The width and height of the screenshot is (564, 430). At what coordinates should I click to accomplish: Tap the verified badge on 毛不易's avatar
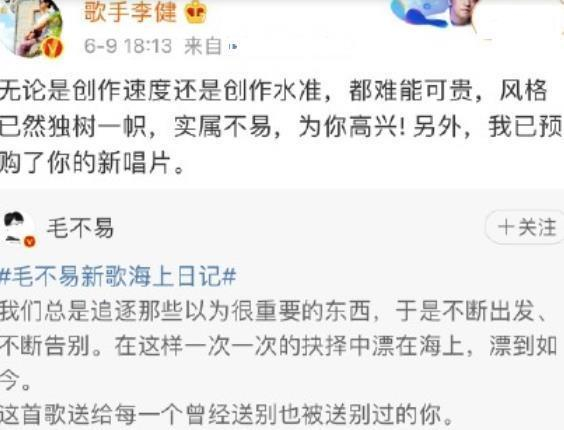pos(29,241)
